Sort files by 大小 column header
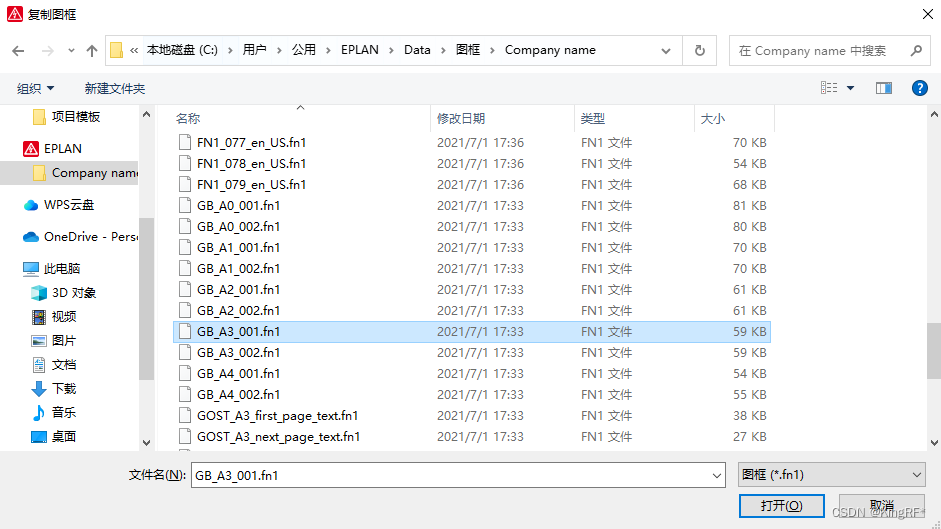This screenshot has height=529, width=941. coord(713,118)
